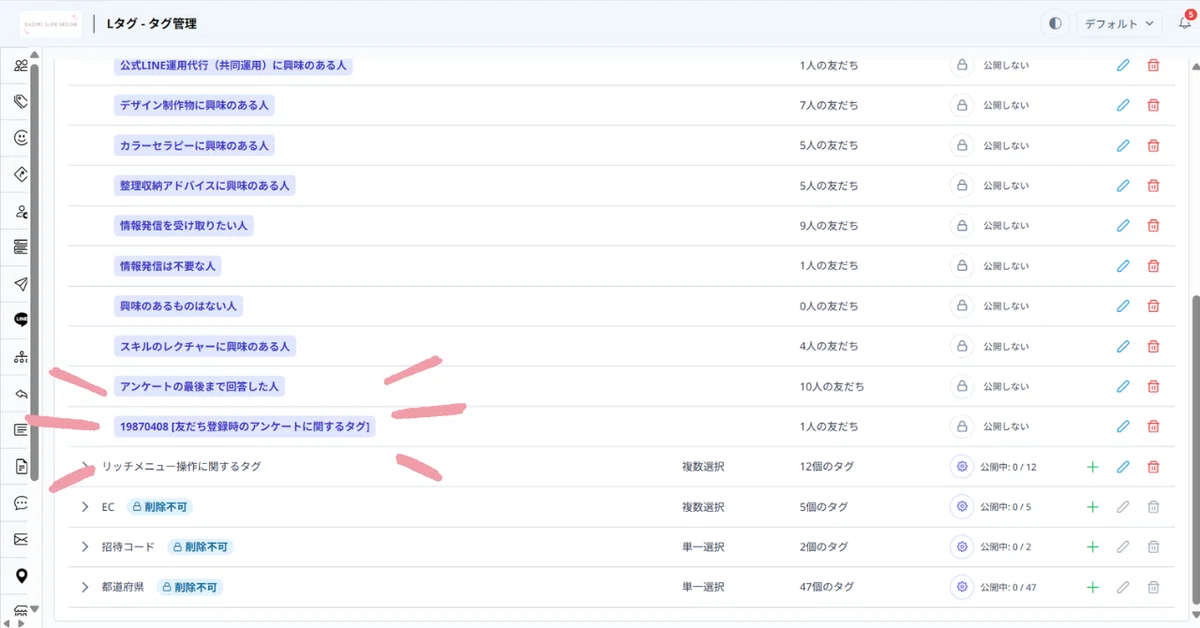Open the notification bell
This screenshot has width=1200, height=628.
[x=1185, y=22]
